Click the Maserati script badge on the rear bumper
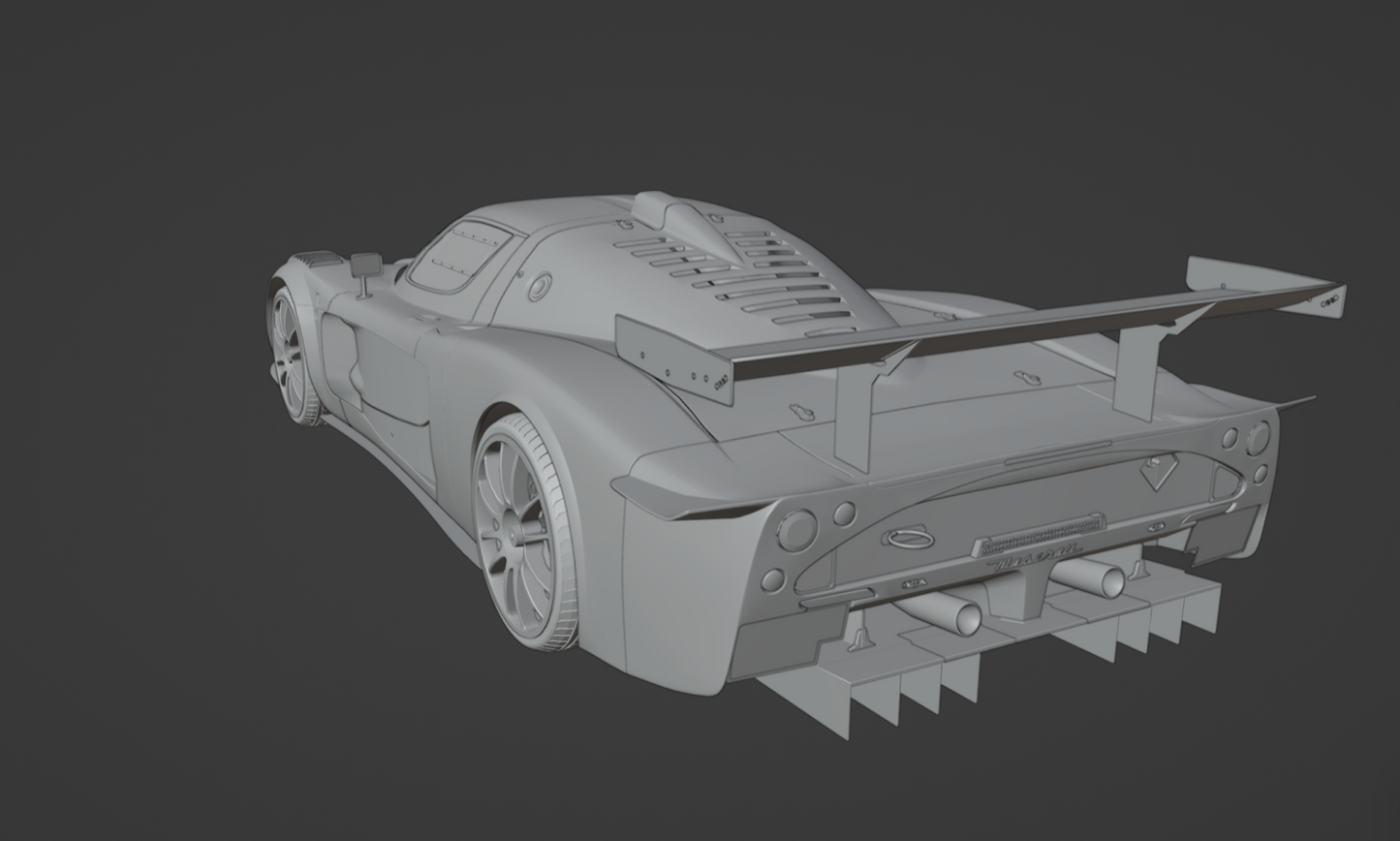 click(1035, 558)
